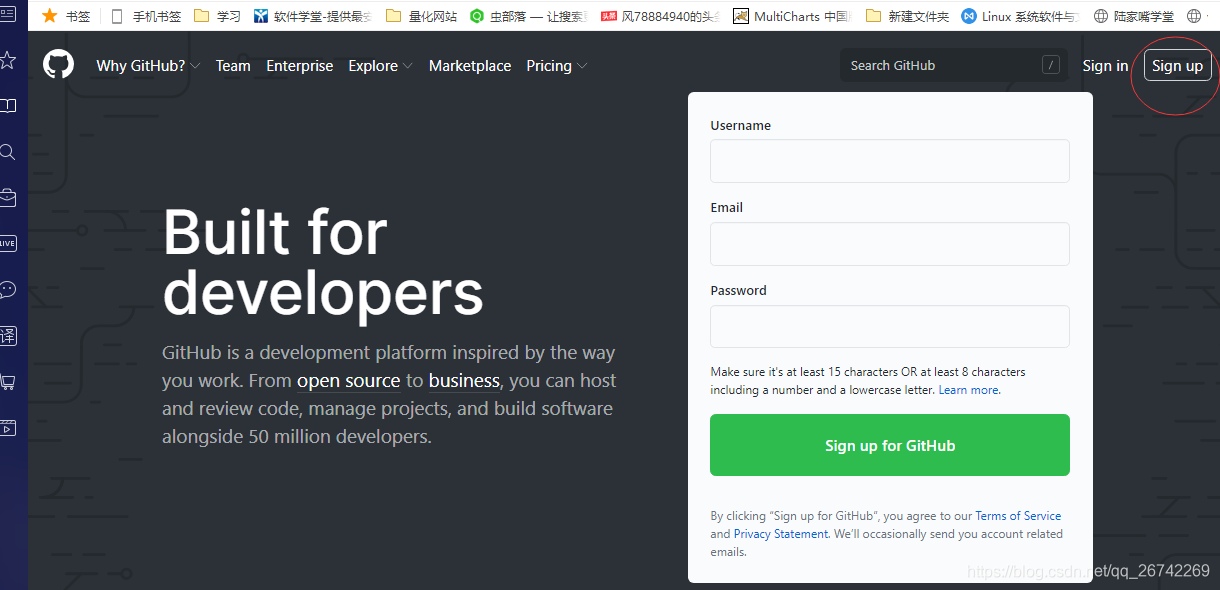The image size is (1220, 590).
Task: Open the Terms of Service link
Action: [x=1018, y=516]
